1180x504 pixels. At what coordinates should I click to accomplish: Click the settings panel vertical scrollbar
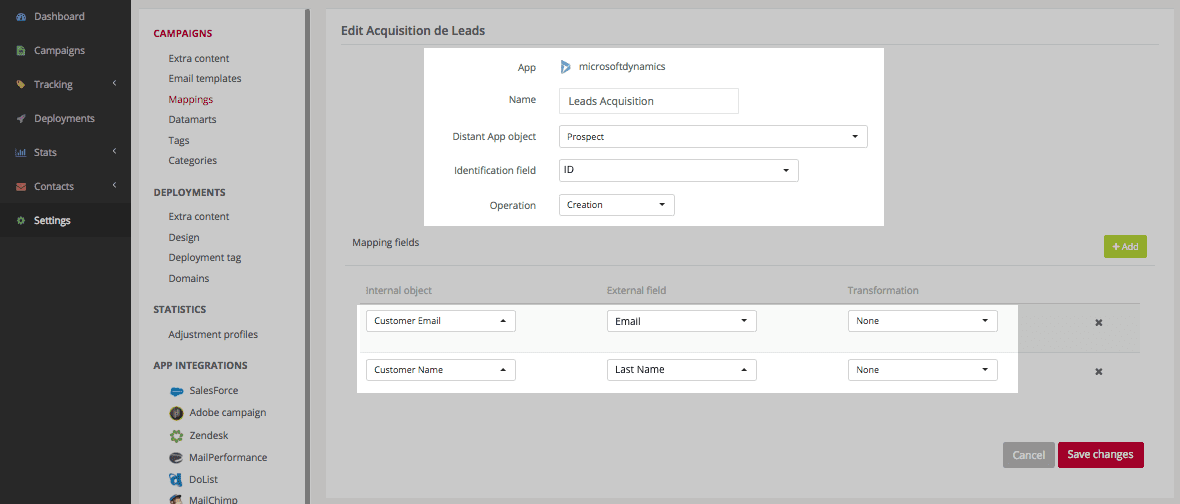306,256
